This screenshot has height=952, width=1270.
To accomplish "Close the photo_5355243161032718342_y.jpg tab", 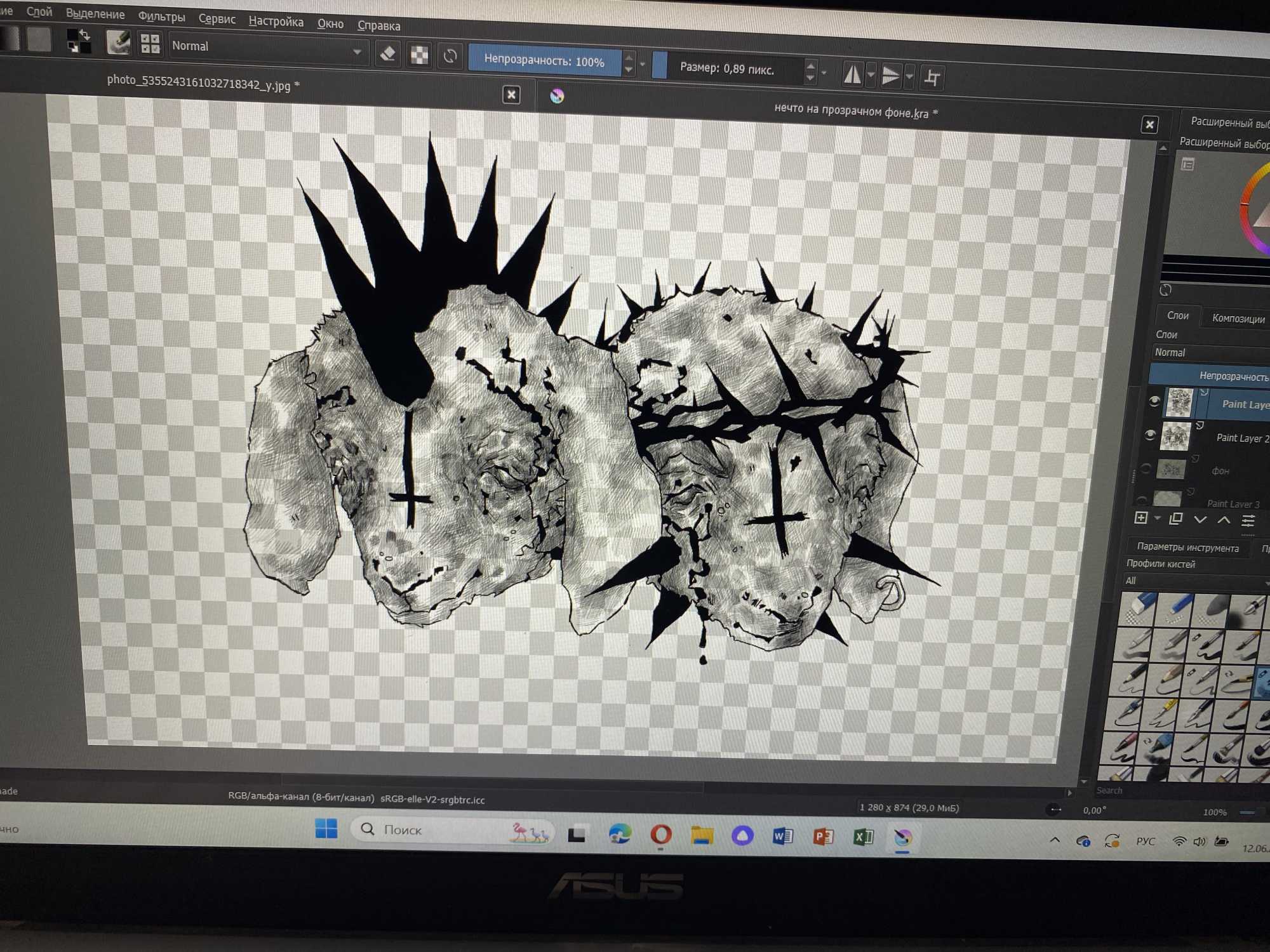I will [x=511, y=95].
